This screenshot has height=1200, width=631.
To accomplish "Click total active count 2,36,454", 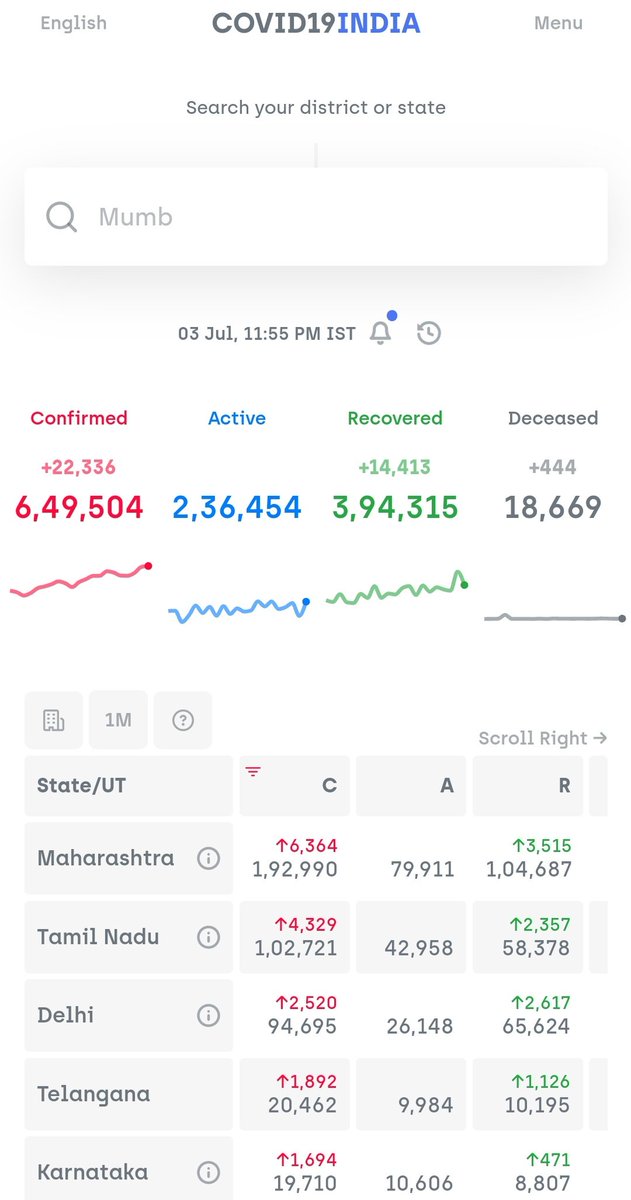I will click(x=237, y=507).
